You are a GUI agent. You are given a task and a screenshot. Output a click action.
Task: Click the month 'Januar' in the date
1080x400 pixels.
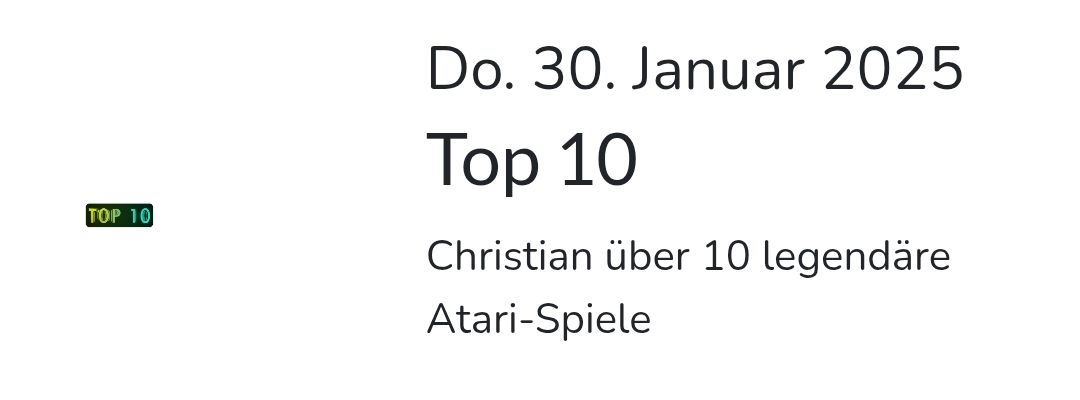(x=718, y=71)
